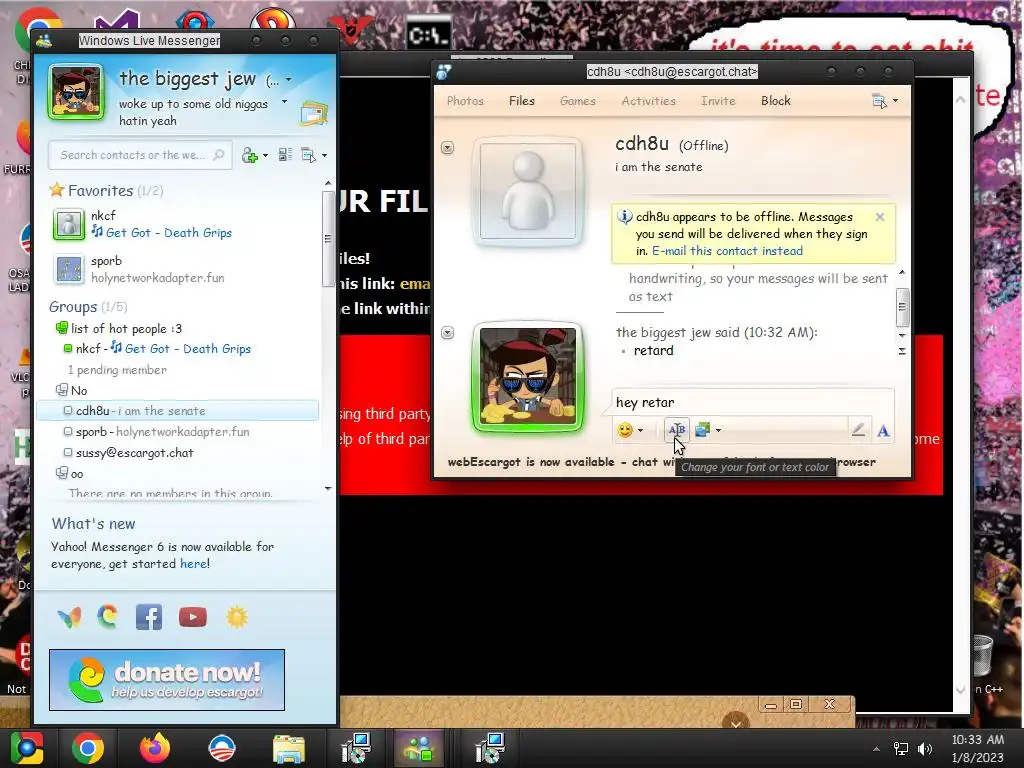Click chat history scroll down arrow
This screenshot has height=768, width=1024.
[902, 335]
